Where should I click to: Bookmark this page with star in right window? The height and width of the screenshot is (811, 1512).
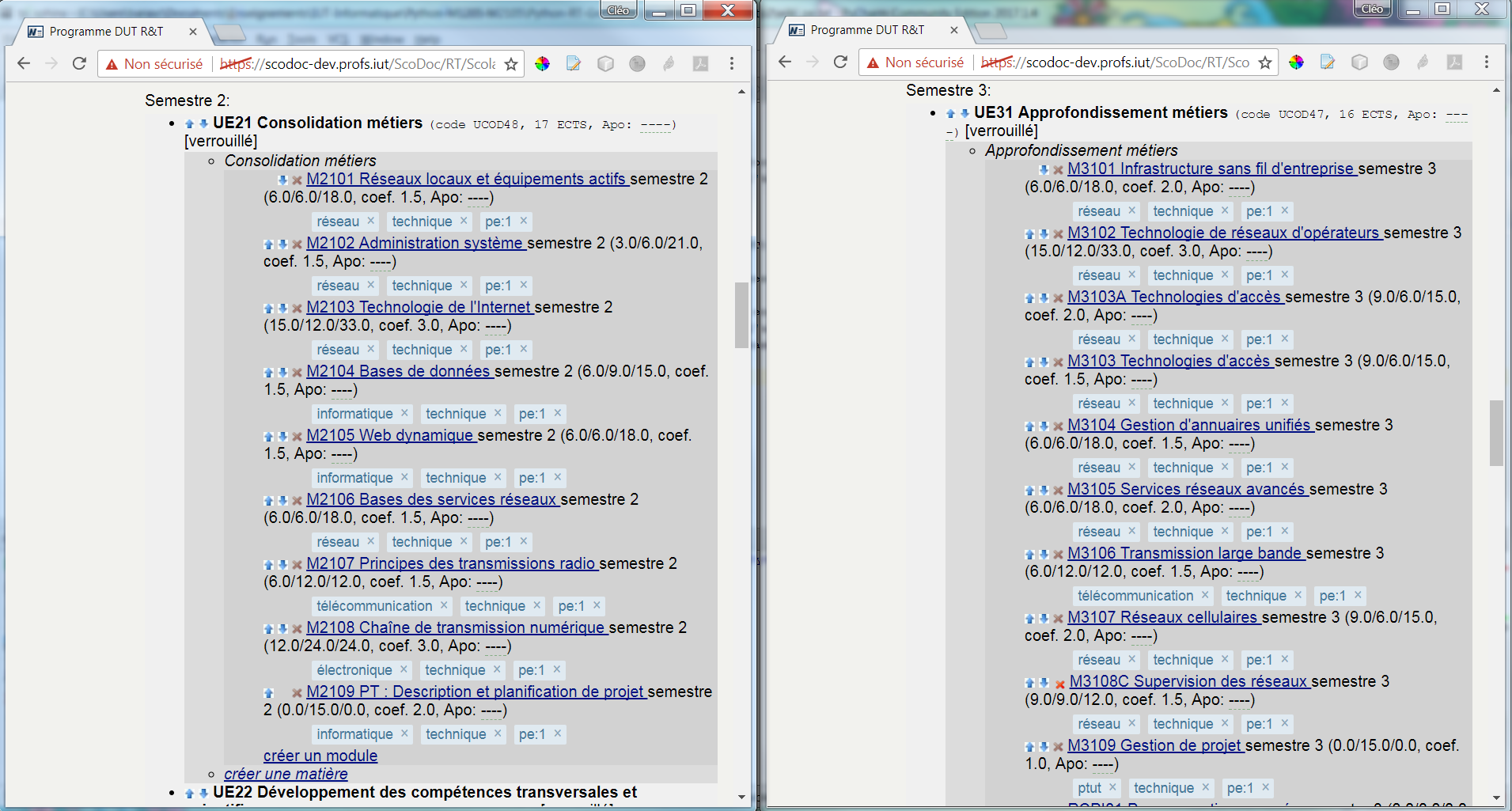point(1265,63)
